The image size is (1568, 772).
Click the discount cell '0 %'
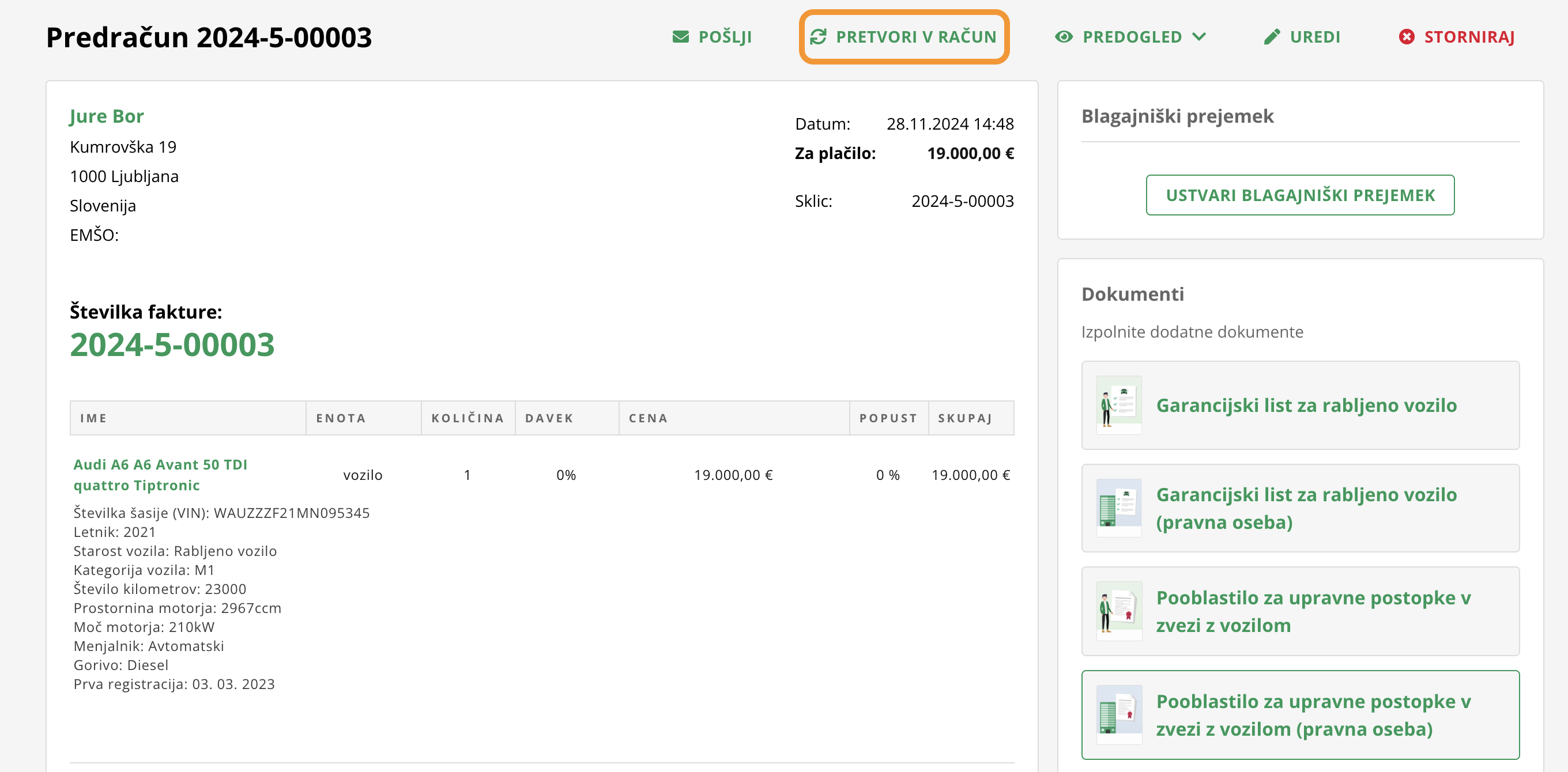(x=888, y=475)
